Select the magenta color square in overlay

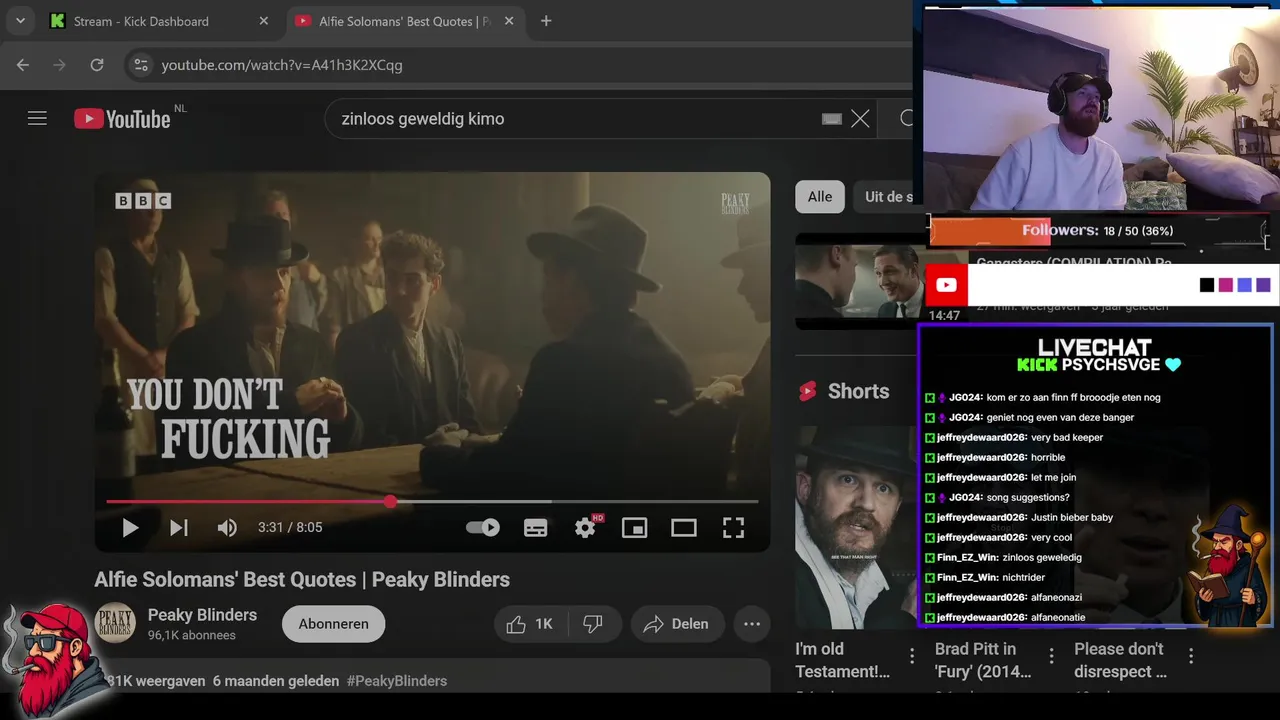click(x=1226, y=285)
